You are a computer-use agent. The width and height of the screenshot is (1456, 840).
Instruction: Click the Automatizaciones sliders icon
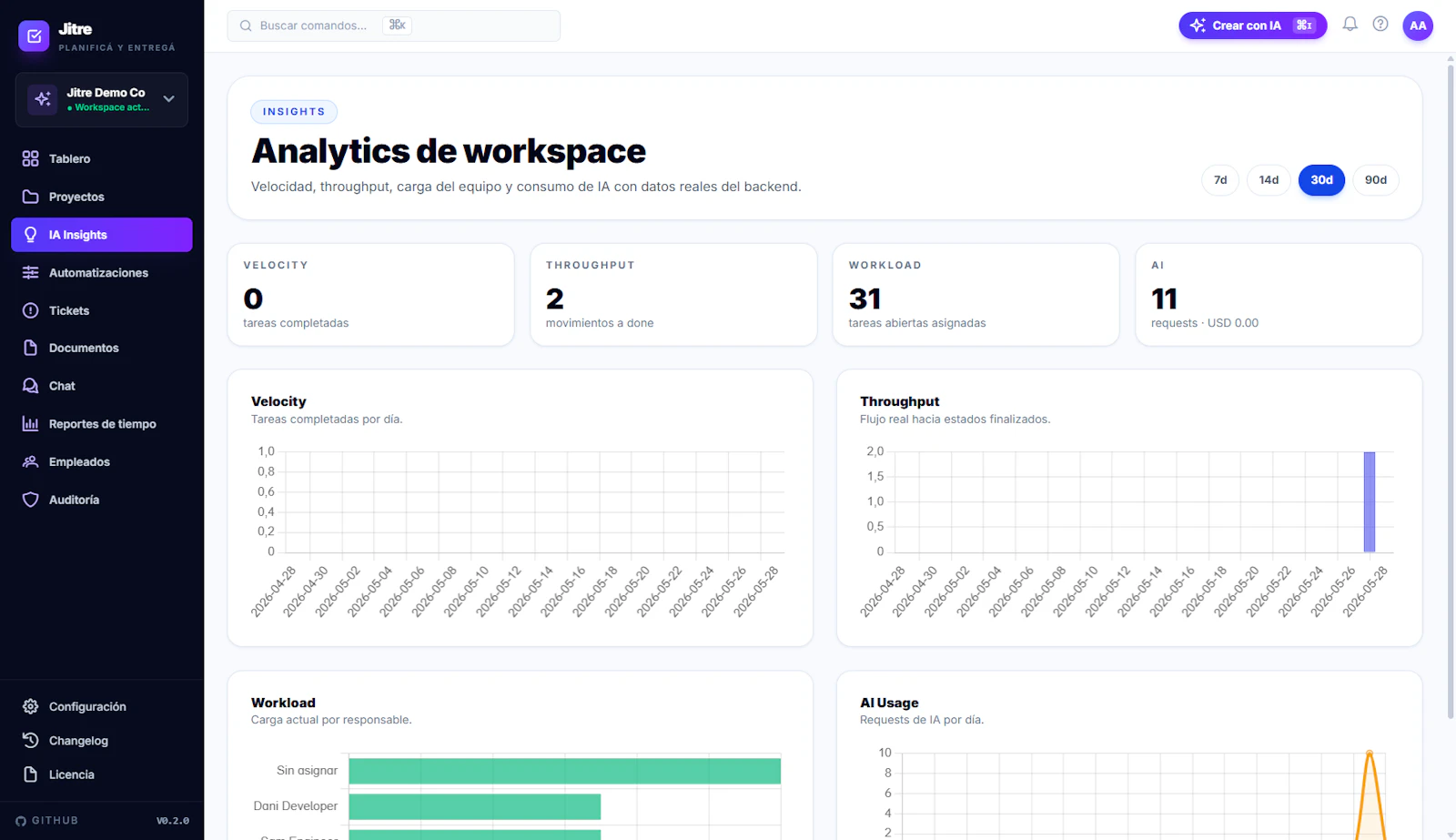(x=30, y=273)
